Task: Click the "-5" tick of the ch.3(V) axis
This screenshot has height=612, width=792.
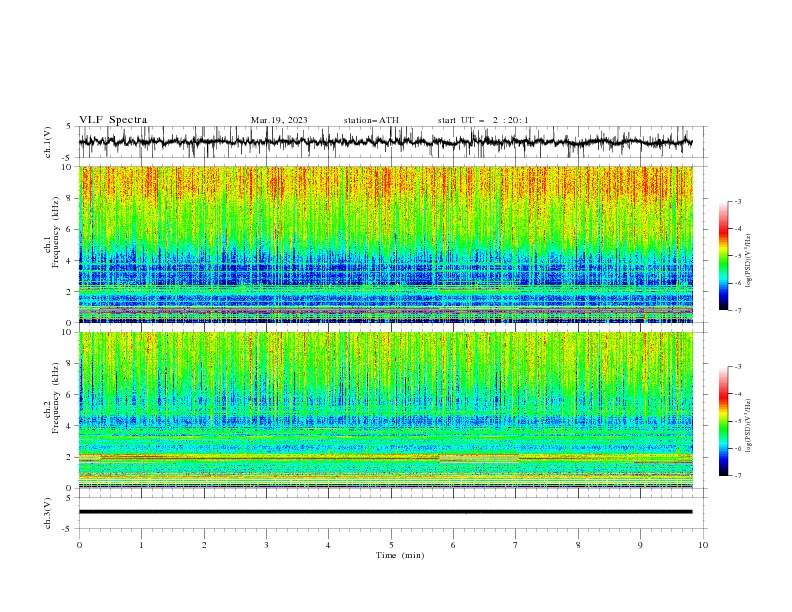Action: [x=68, y=529]
